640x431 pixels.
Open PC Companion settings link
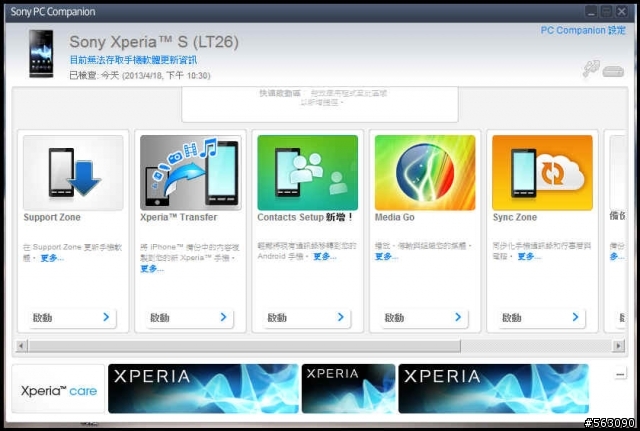(x=583, y=31)
